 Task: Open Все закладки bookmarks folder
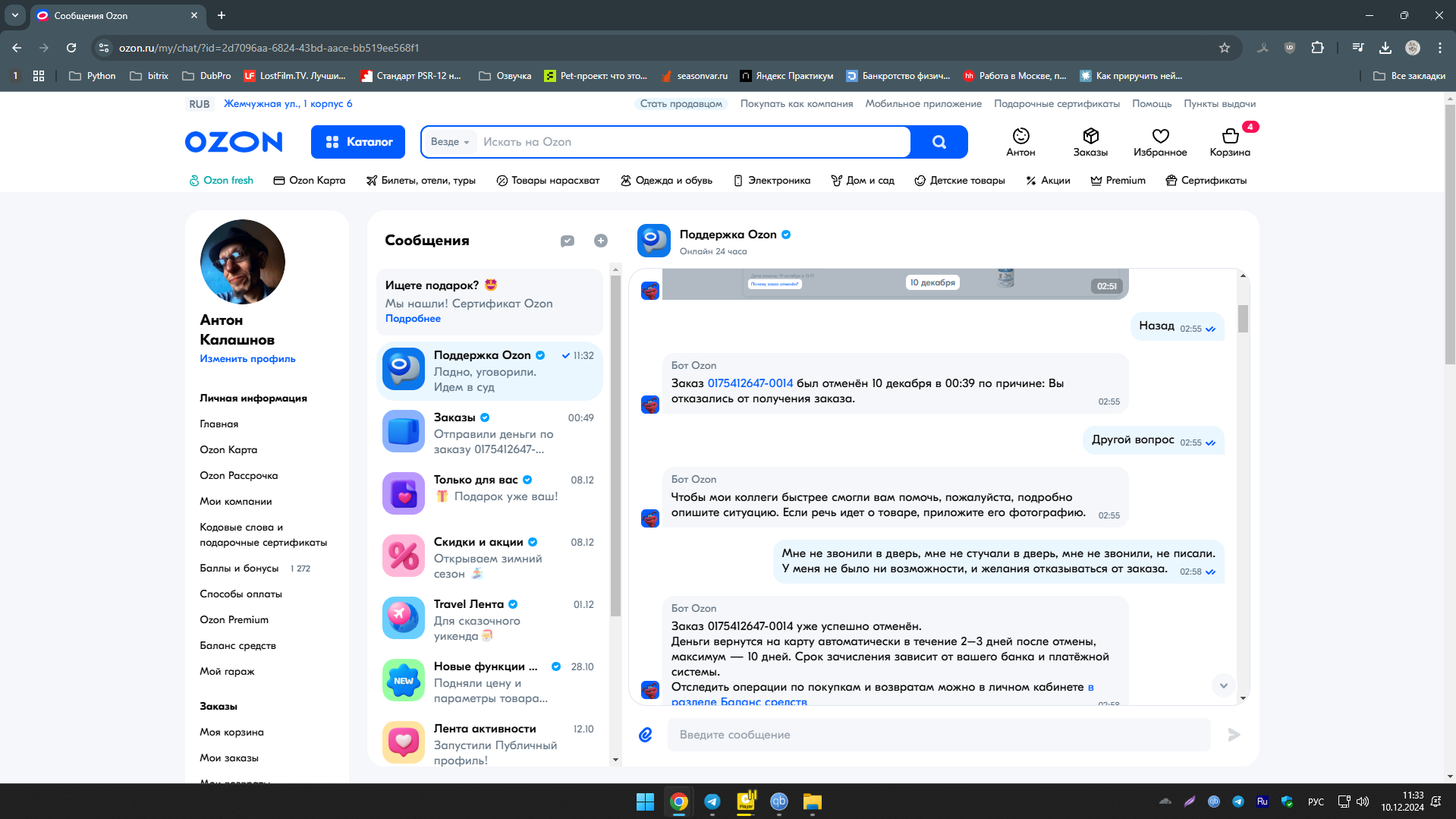1410,76
